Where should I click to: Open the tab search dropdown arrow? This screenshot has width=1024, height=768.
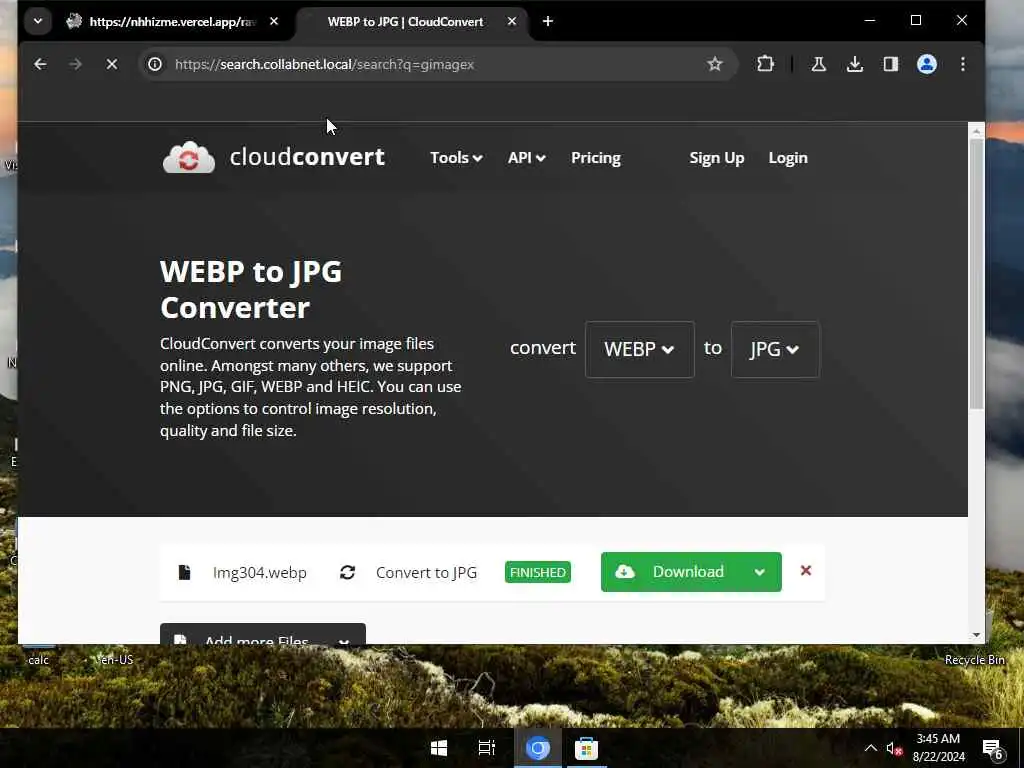pos(38,22)
